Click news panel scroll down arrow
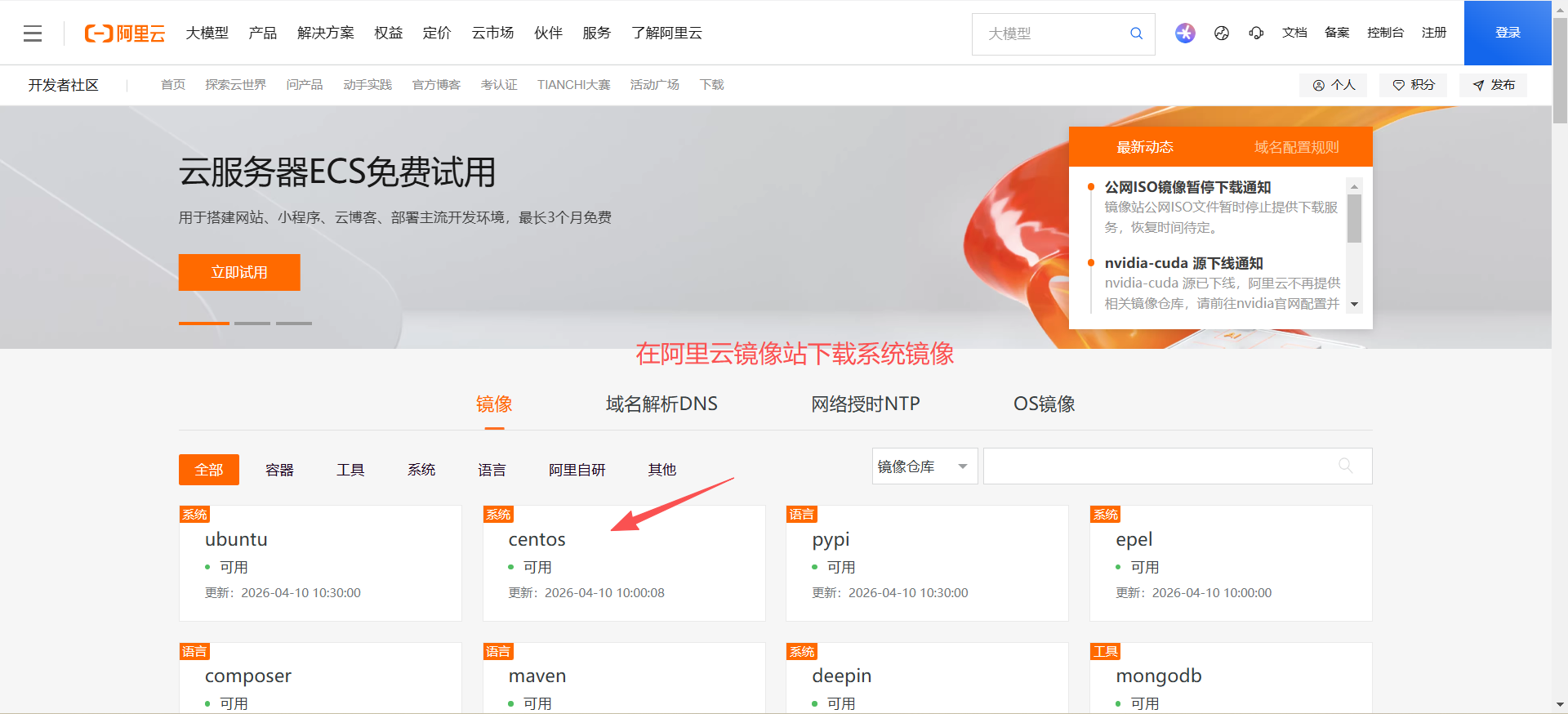The height and width of the screenshot is (714, 1568). tap(1355, 304)
